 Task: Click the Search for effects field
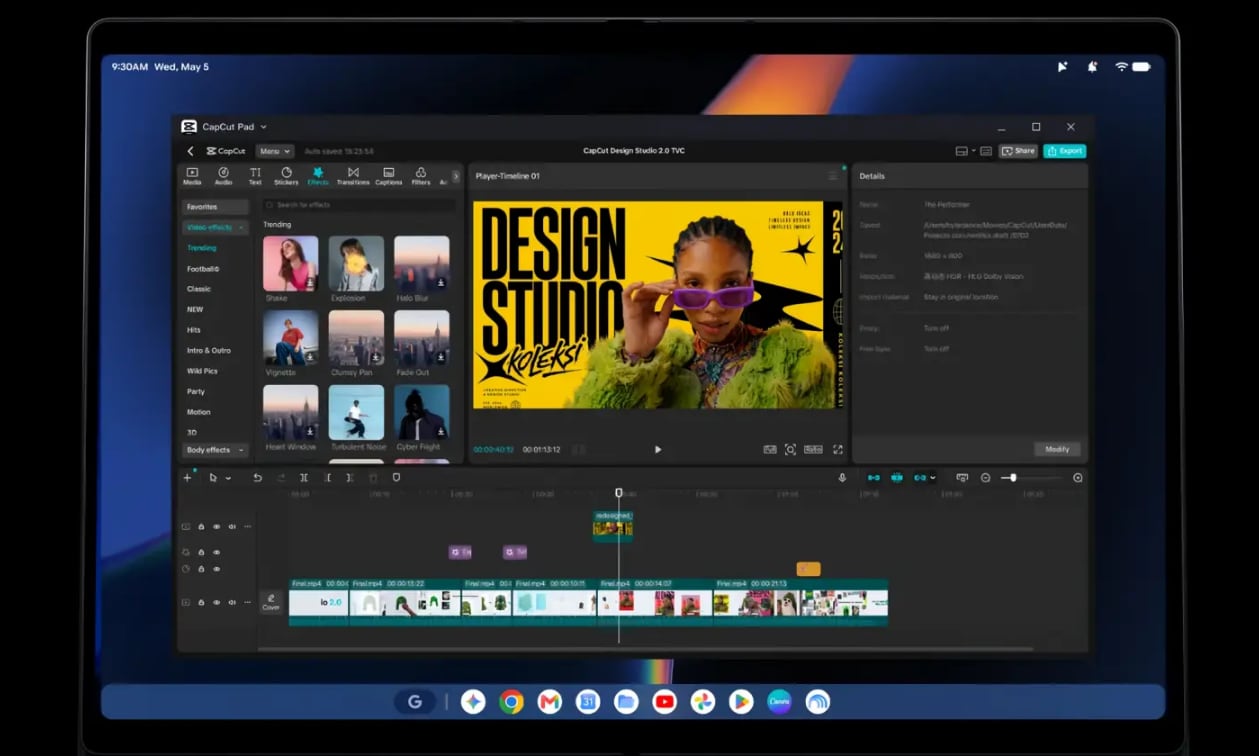pos(359,205)
